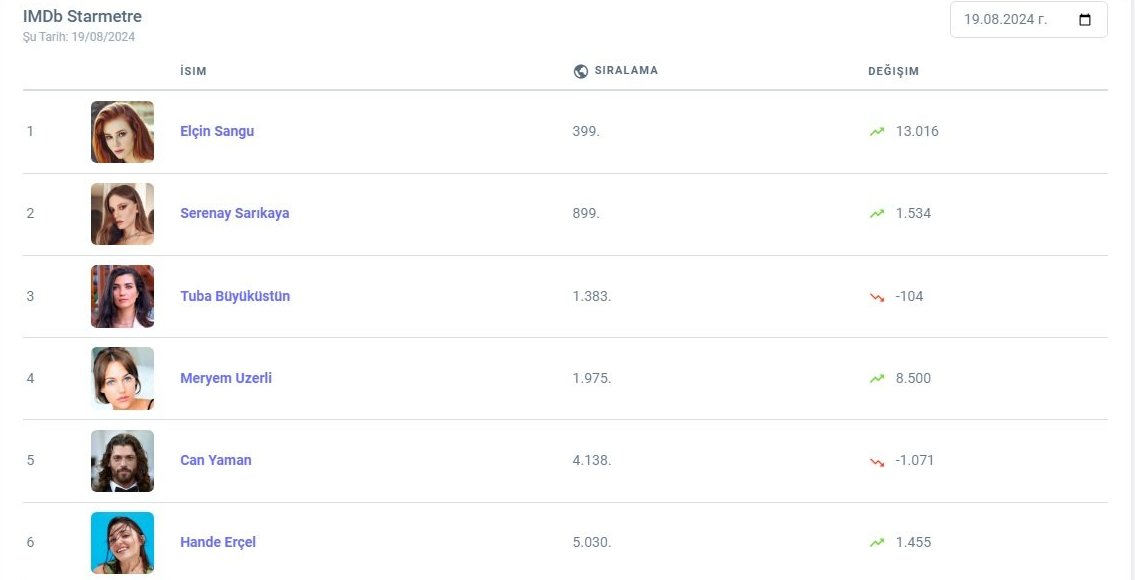
Task: Open Elçin Sangu's profile link
Action: [x=217, y=131]
